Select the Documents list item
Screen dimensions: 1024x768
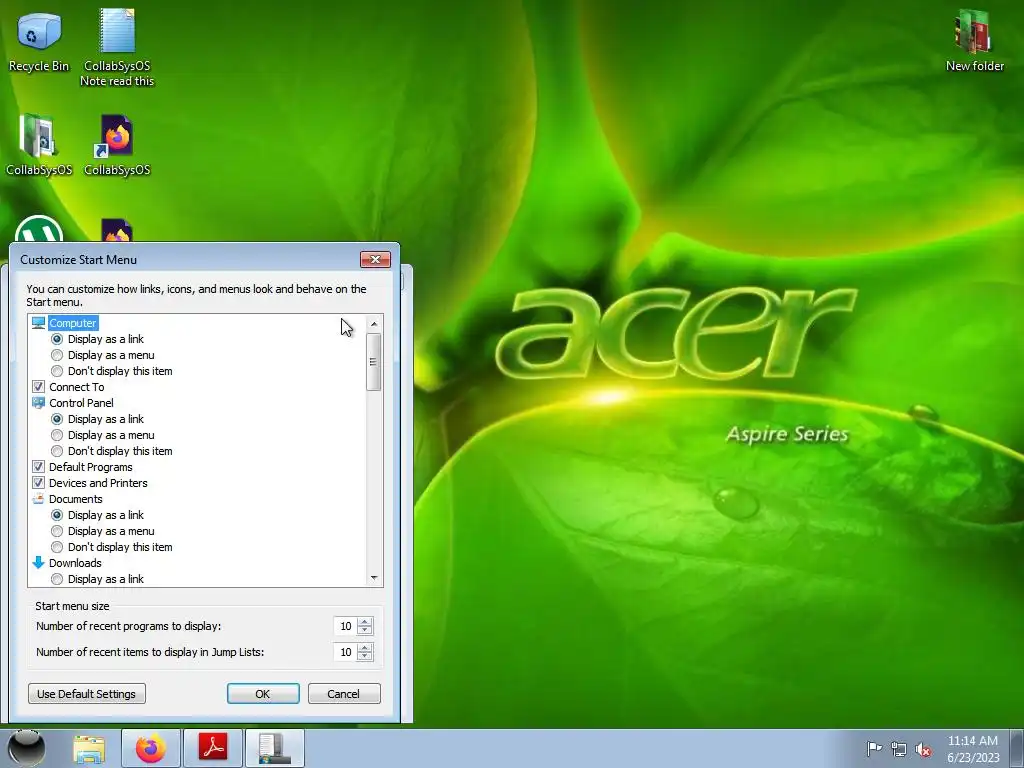click(76, 499)
